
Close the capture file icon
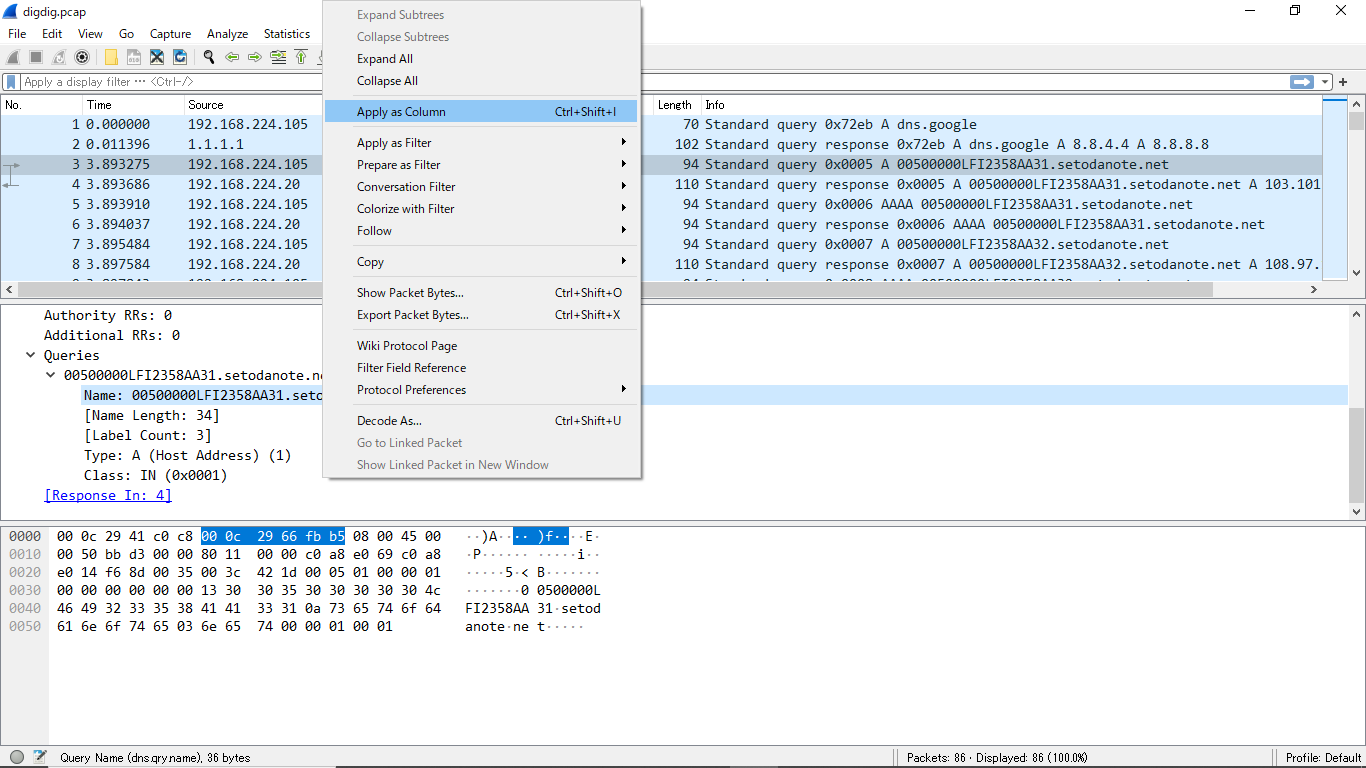(x=157, y=57)
